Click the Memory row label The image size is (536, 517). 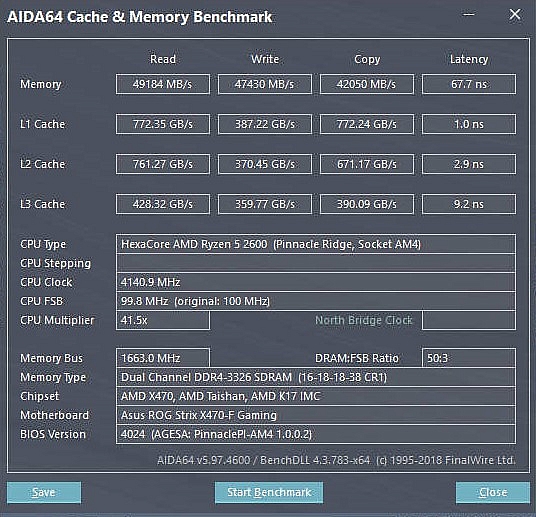[x=41, y=84]
